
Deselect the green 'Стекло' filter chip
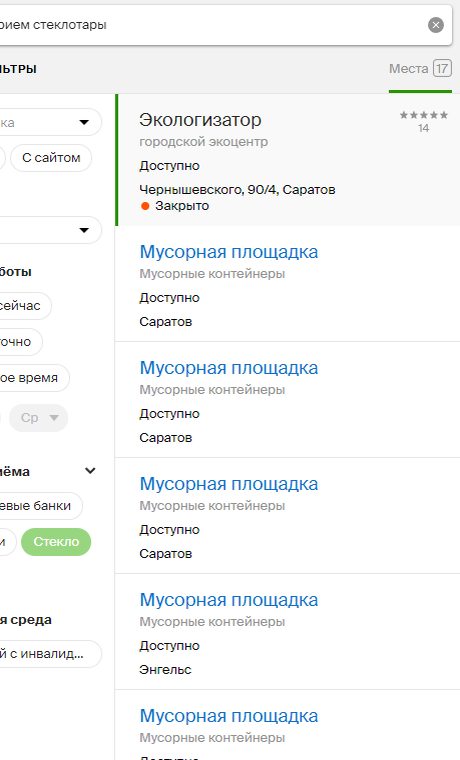coord(56,542)
